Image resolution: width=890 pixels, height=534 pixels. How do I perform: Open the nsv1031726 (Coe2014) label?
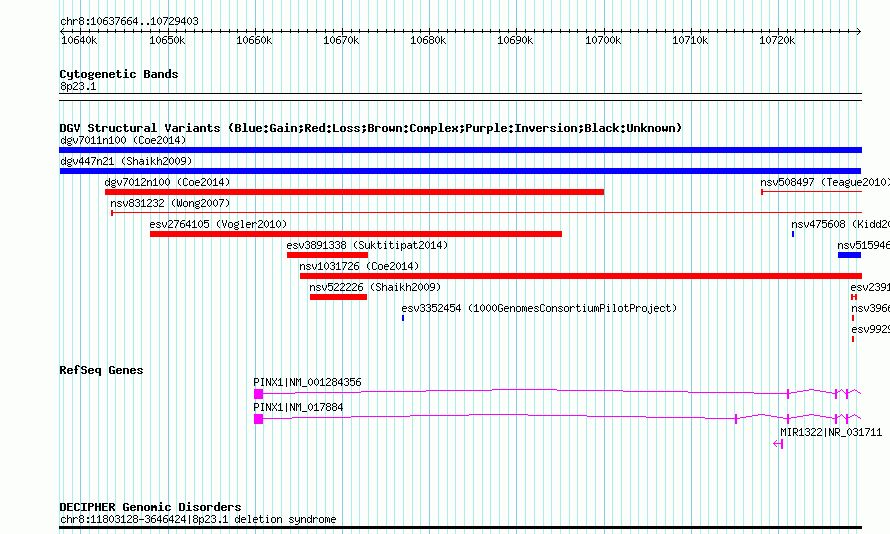pyautogui.click(x=359, y=266)
